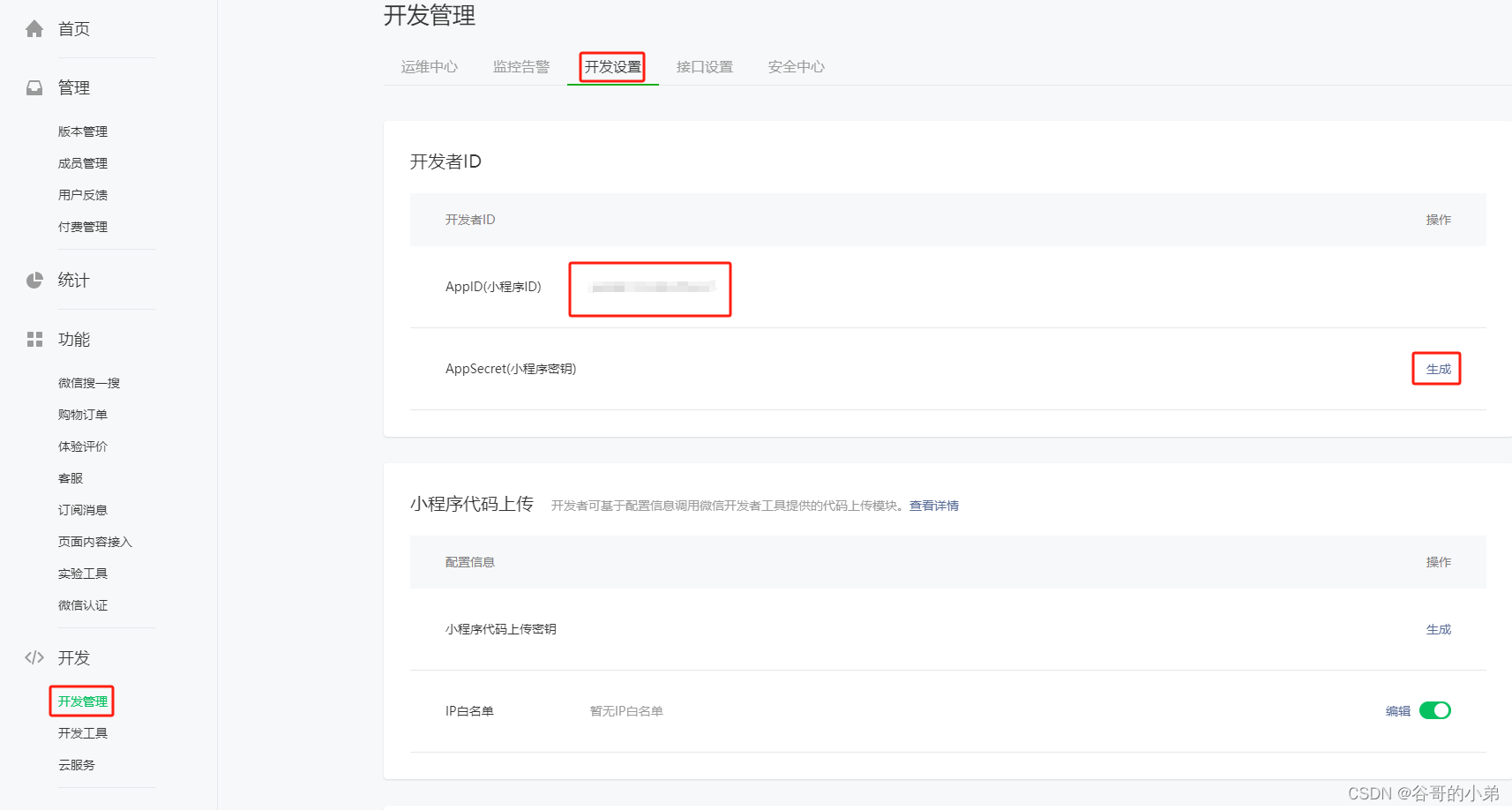This screenshot has width=1512, height=810.
Task: Click the blurred AppID value
Action: click(653, 287)
